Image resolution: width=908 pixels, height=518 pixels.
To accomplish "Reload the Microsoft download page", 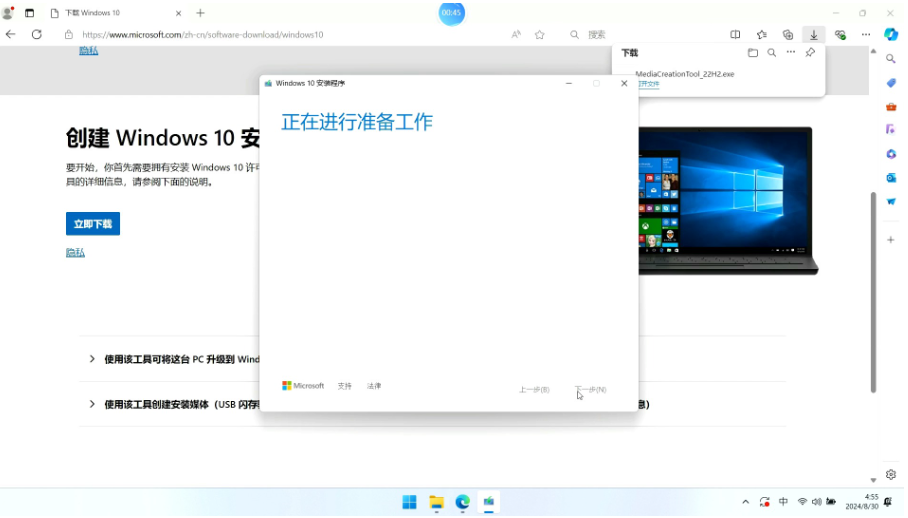I will 36,34.
